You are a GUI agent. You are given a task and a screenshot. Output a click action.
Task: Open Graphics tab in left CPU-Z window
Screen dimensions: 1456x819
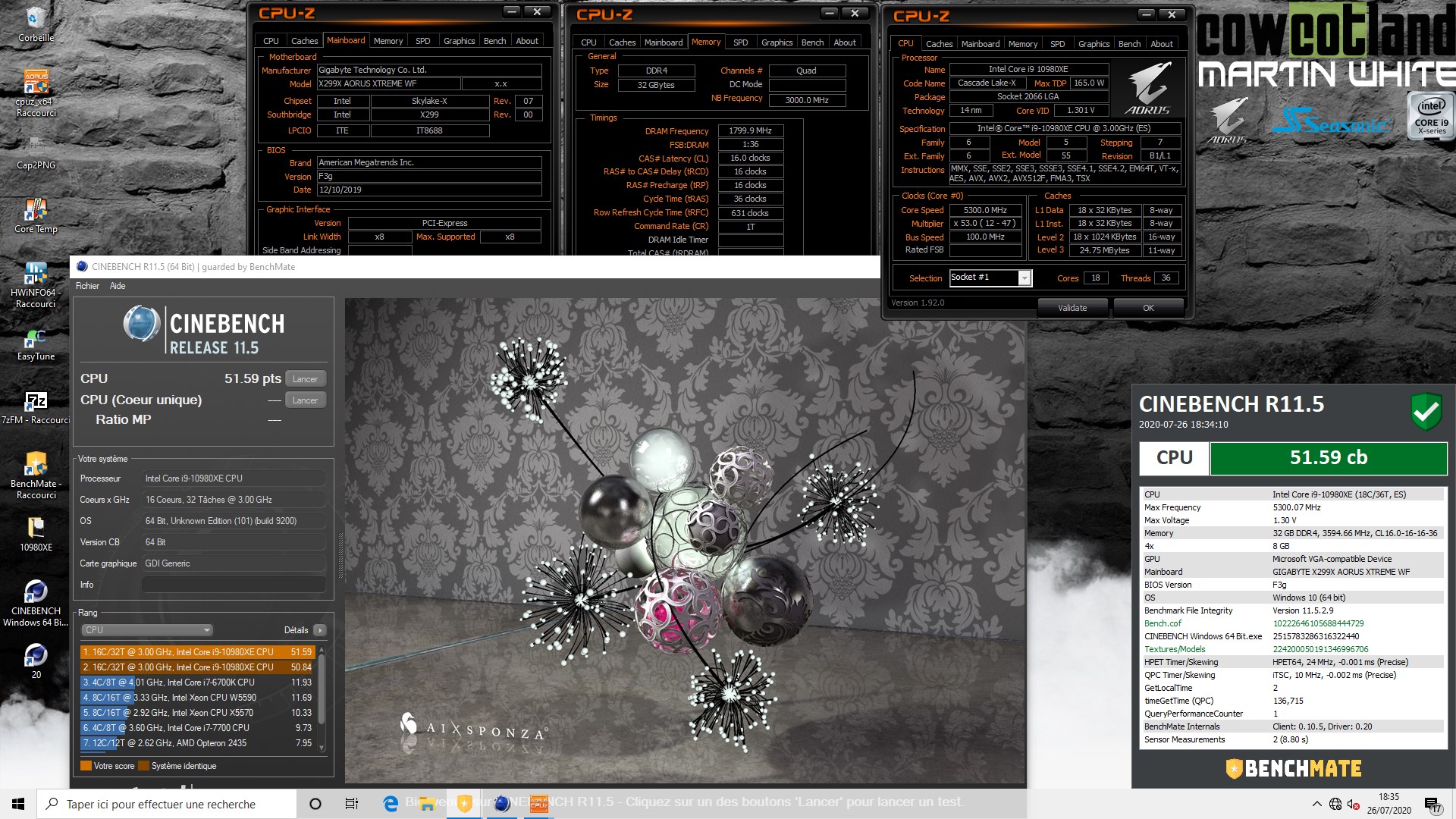pyautogui.click(x=459, y=41)
